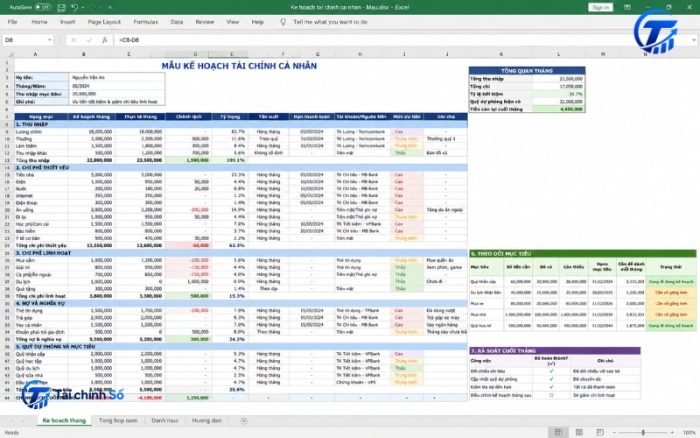Click the Tiền còn lại cuối tháng value cell
Image resolution: width=700 pixels, height=438 pixels.
coord(558,109)
